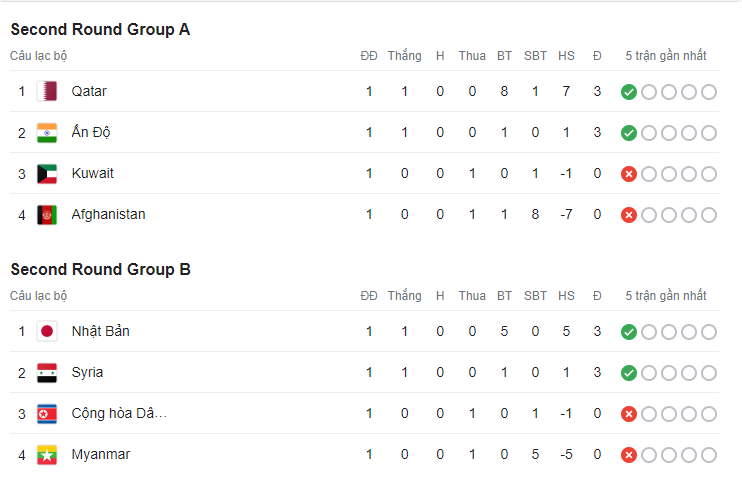Open the Qatar team link
The height and width of the screenshot is (497, 742).
coord(89,91)
